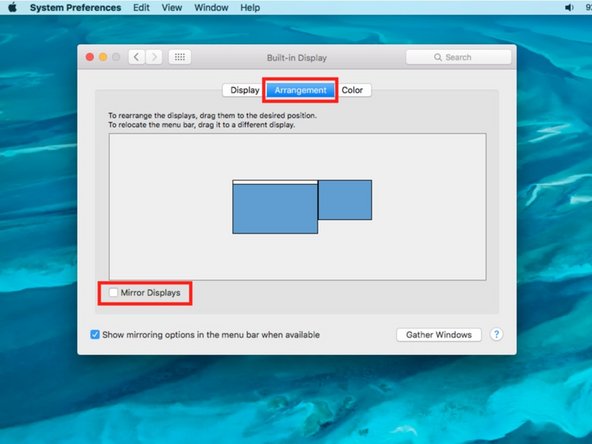Switch to the Color tab

pos(353,90)
